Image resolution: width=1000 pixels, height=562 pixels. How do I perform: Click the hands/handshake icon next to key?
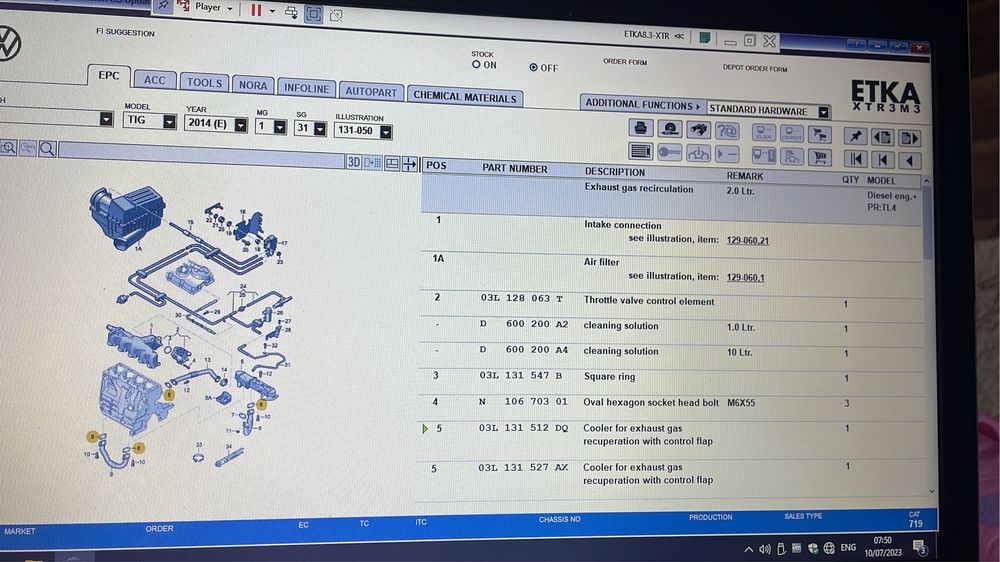coord(698,153)
